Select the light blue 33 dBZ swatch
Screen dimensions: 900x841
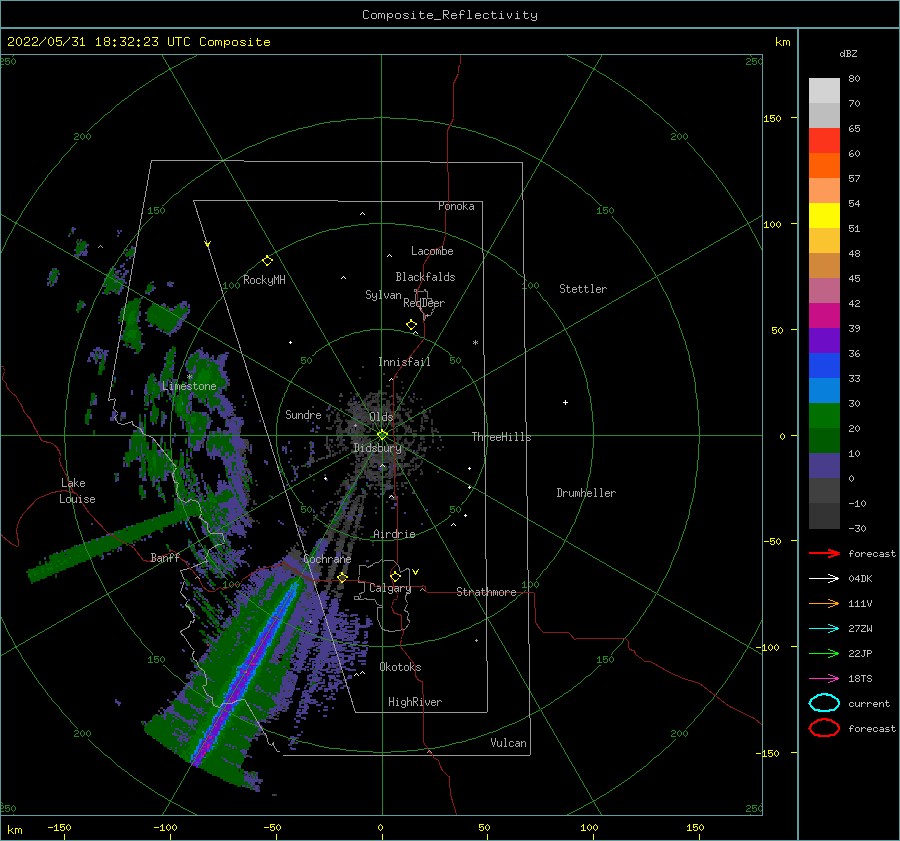pyautogui.click(x=824, y=390)
